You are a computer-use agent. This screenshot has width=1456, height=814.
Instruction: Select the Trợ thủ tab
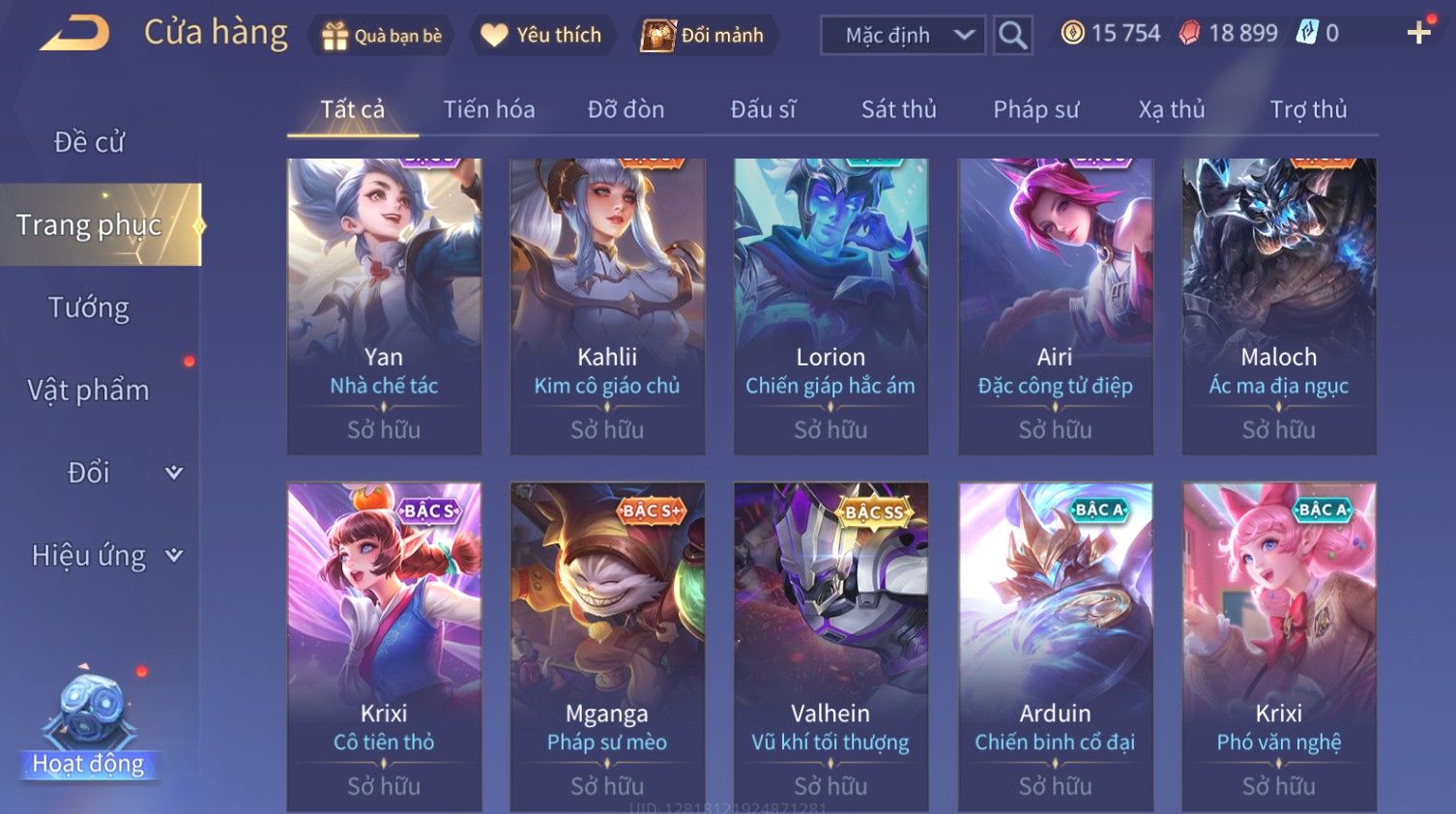(x=1308, y=109)
